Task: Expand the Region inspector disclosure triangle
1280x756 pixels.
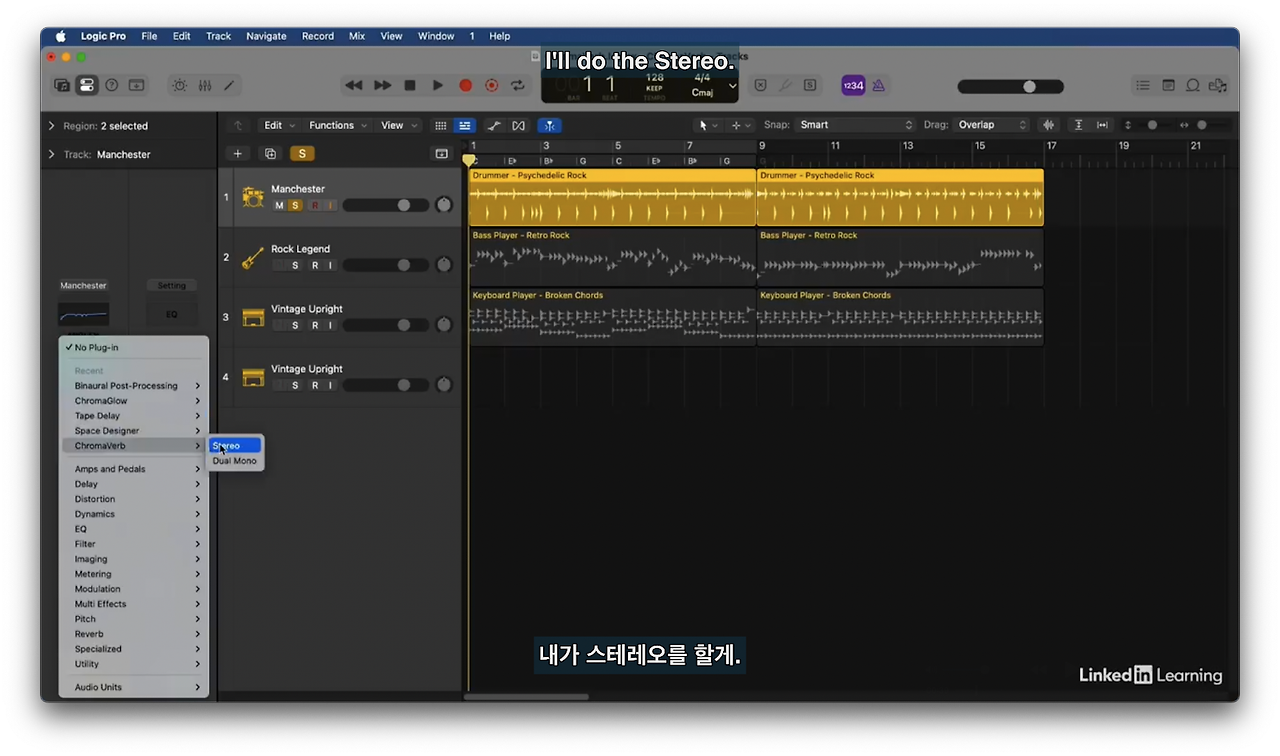Action: [x=51, y=126]
